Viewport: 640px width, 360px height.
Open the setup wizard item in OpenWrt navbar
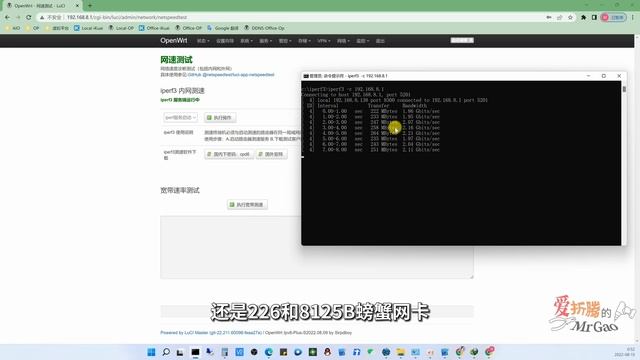point(225,41)
